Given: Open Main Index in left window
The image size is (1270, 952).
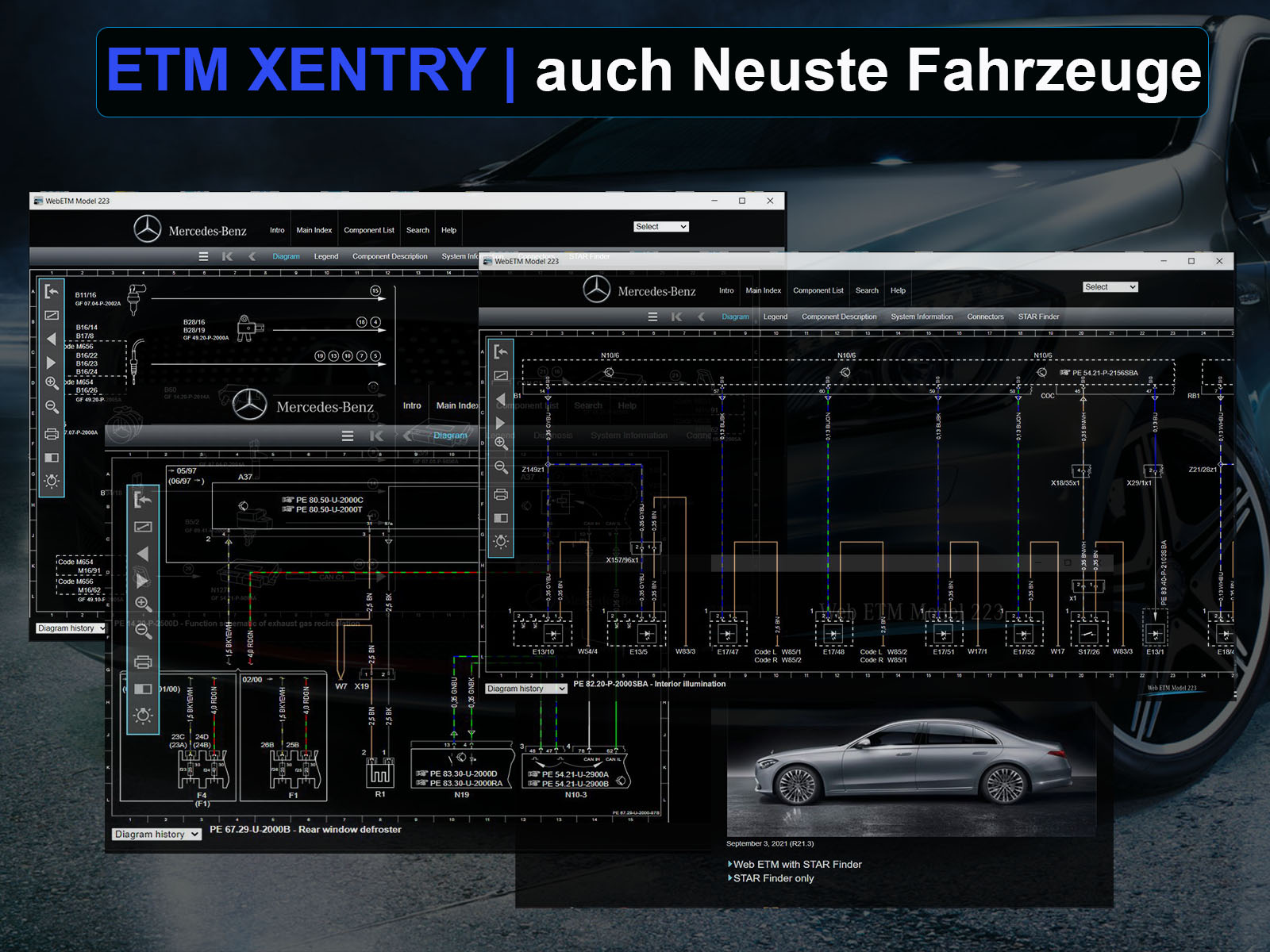Looking at the screenshot, I should point(314,230).
